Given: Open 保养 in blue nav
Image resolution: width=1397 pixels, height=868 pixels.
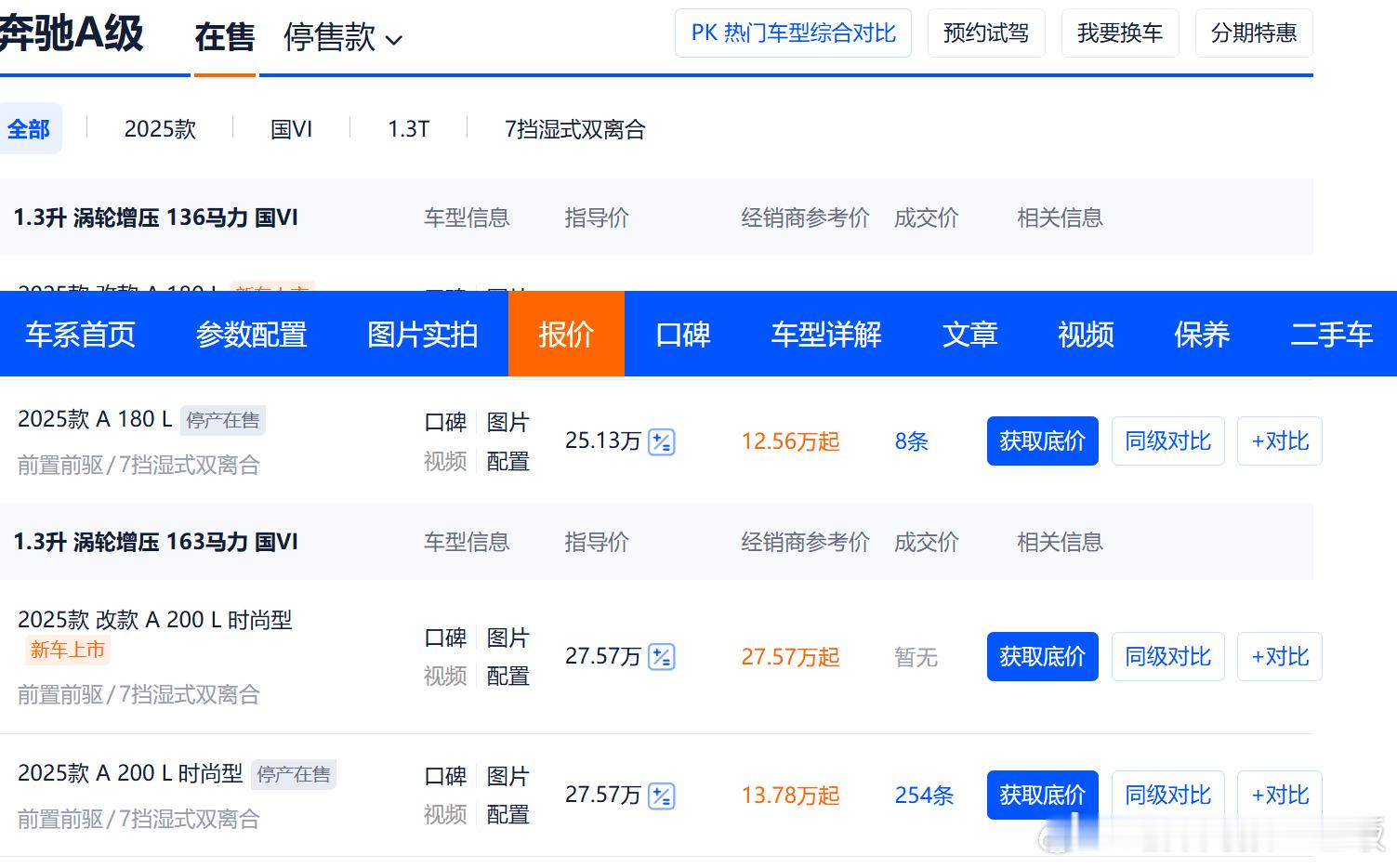Looking at the screenshot, I should coord(1202,335).
